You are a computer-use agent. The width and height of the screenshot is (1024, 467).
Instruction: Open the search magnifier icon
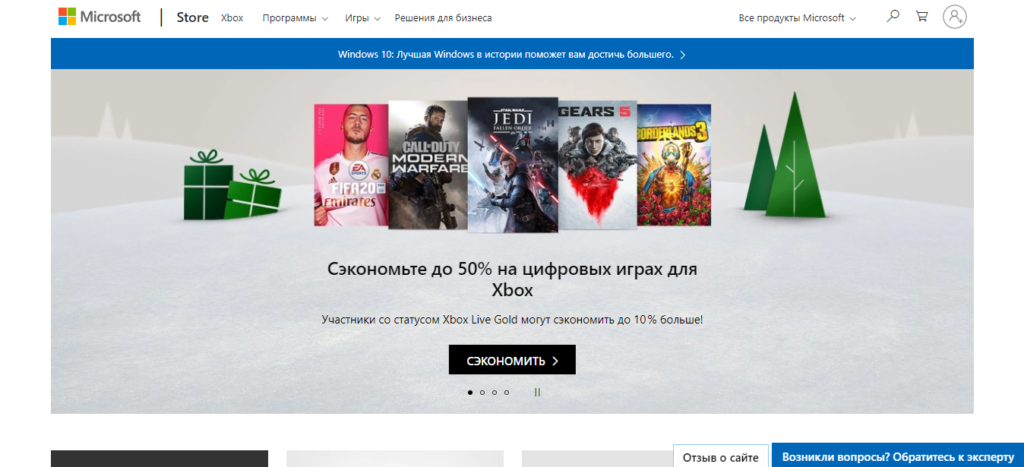click(893, 17)
